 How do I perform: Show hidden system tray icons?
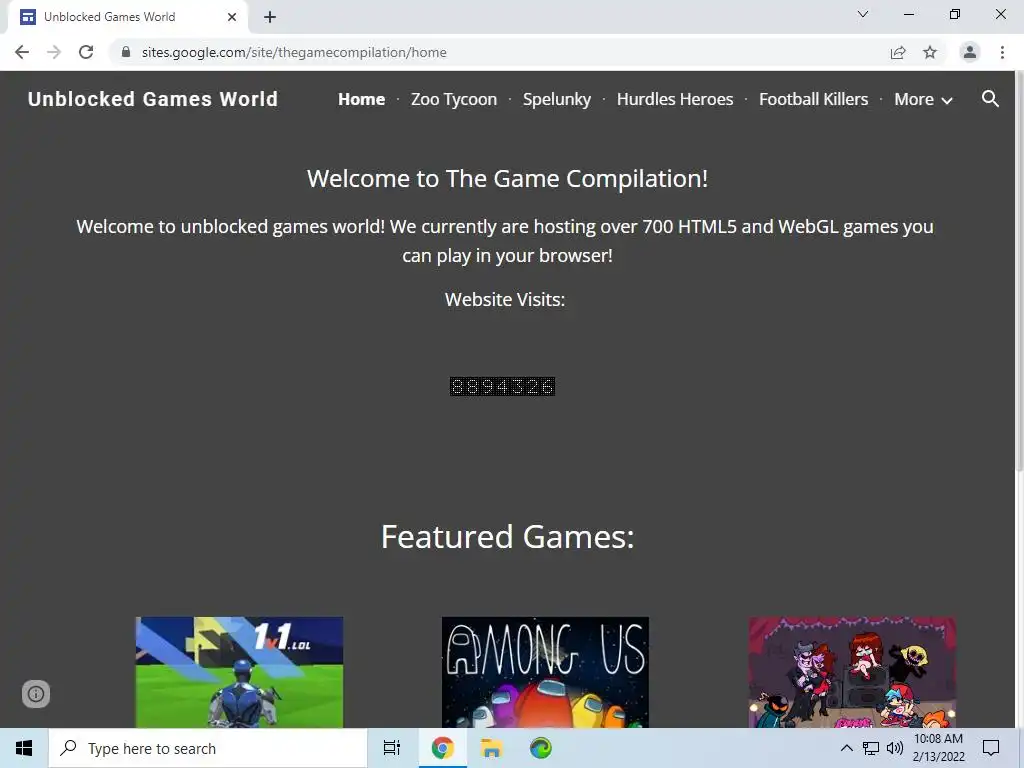(846, 748)
